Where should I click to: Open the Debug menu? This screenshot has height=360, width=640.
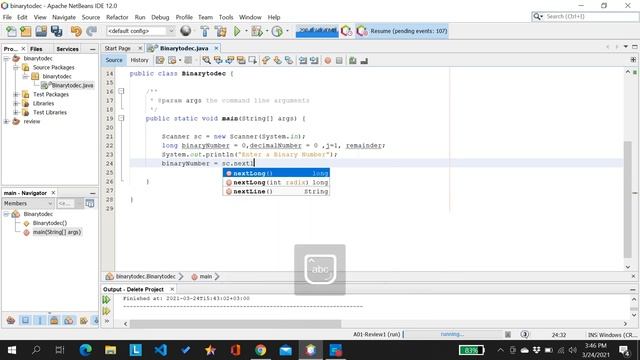pos(160,17)
